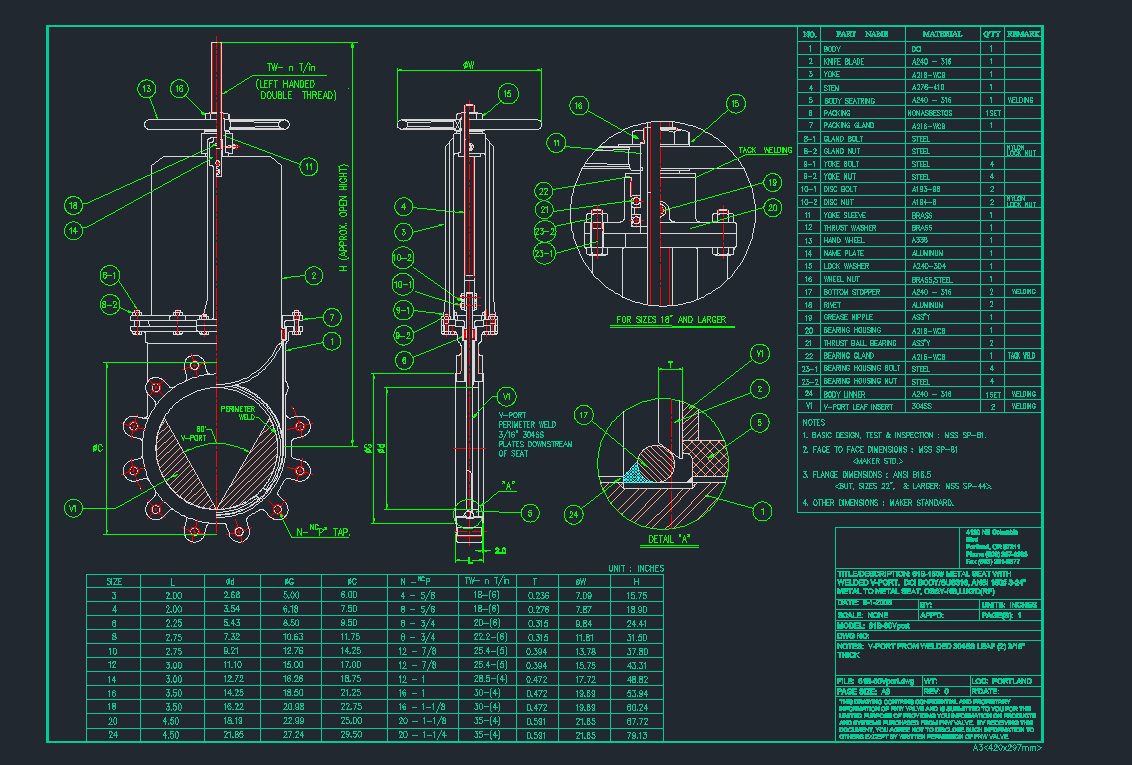Click the balloon callout numbered 13
Image resolution: width=1132 pixels, height=765 pixels.
147,88
